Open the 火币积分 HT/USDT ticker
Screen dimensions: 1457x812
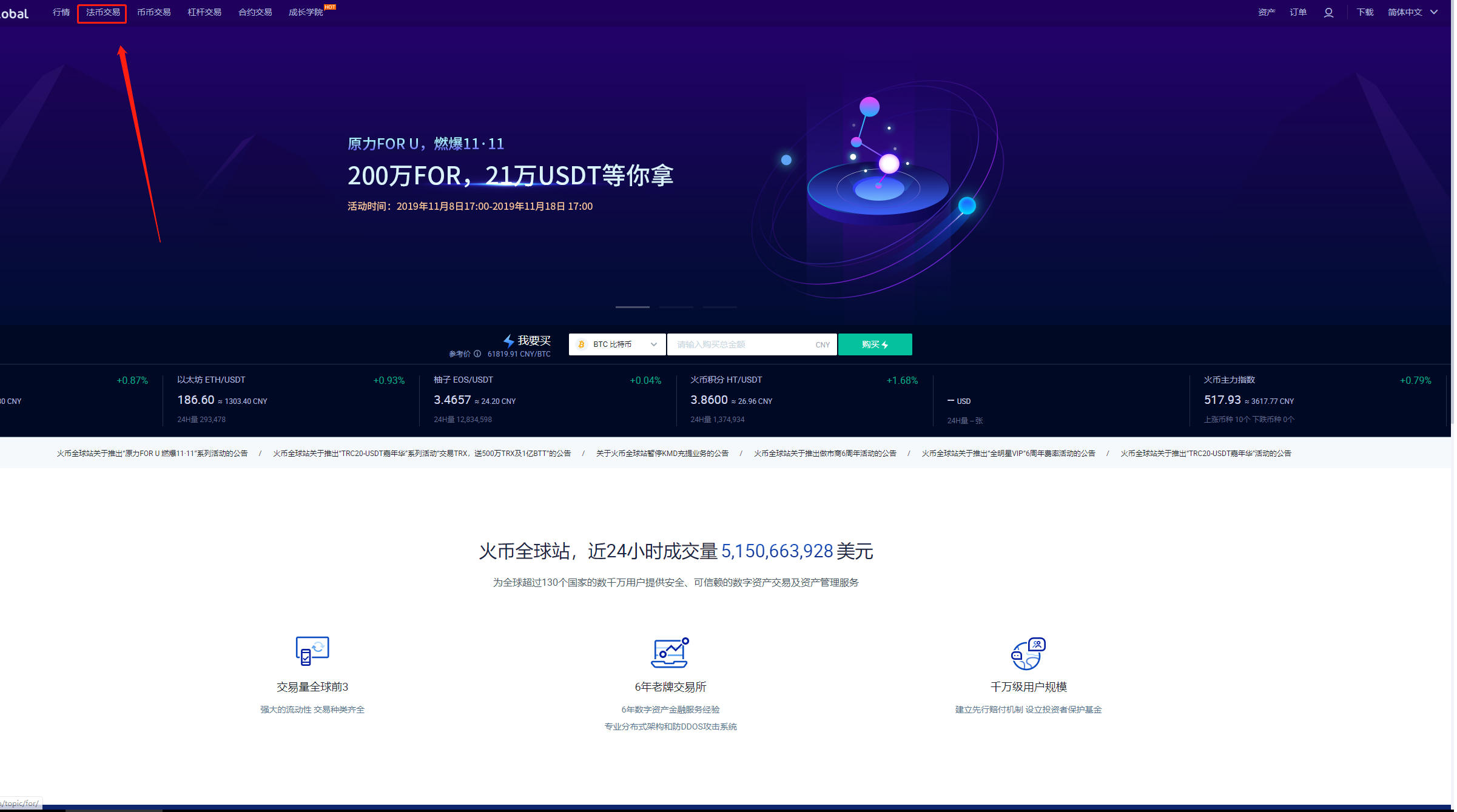coord(804,400)
